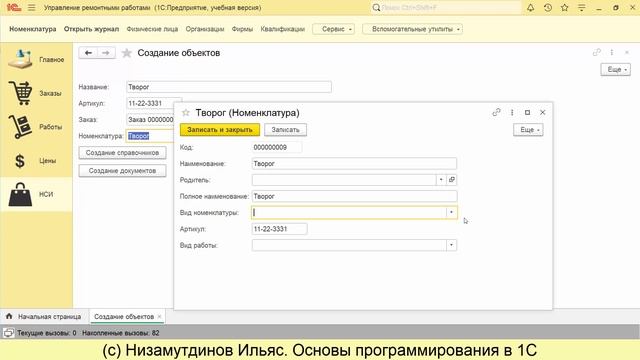Click the dialog Артикул field 11-22-3331
640x360 pixels.
279,229
